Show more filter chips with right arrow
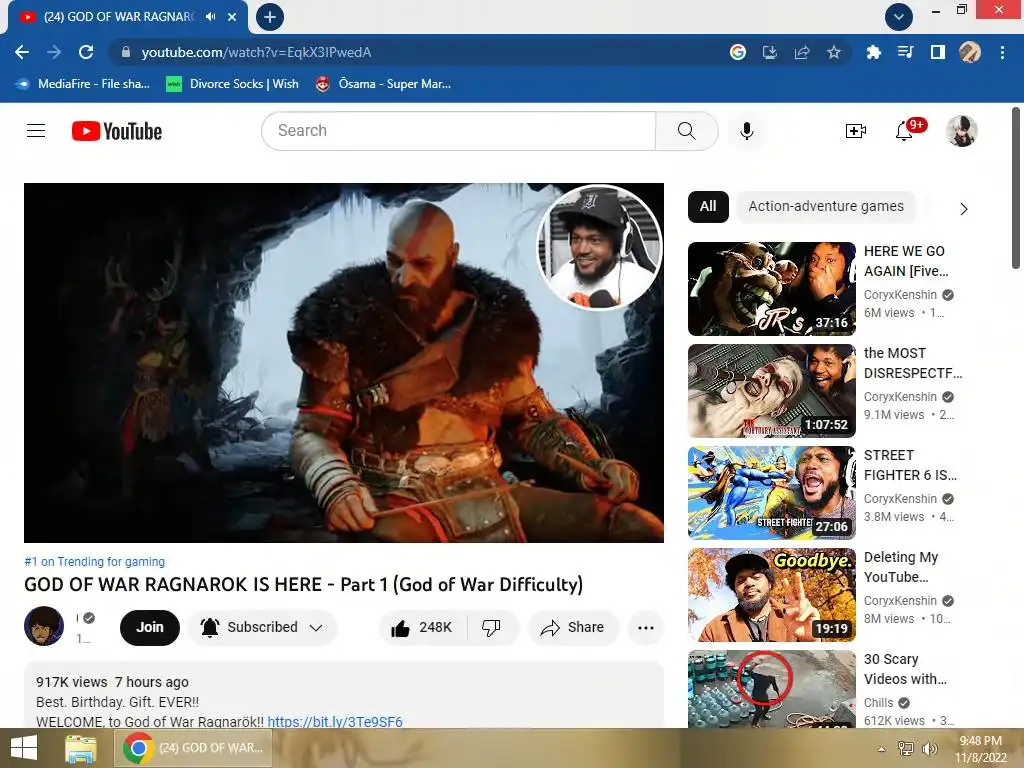 pos(964,209)
